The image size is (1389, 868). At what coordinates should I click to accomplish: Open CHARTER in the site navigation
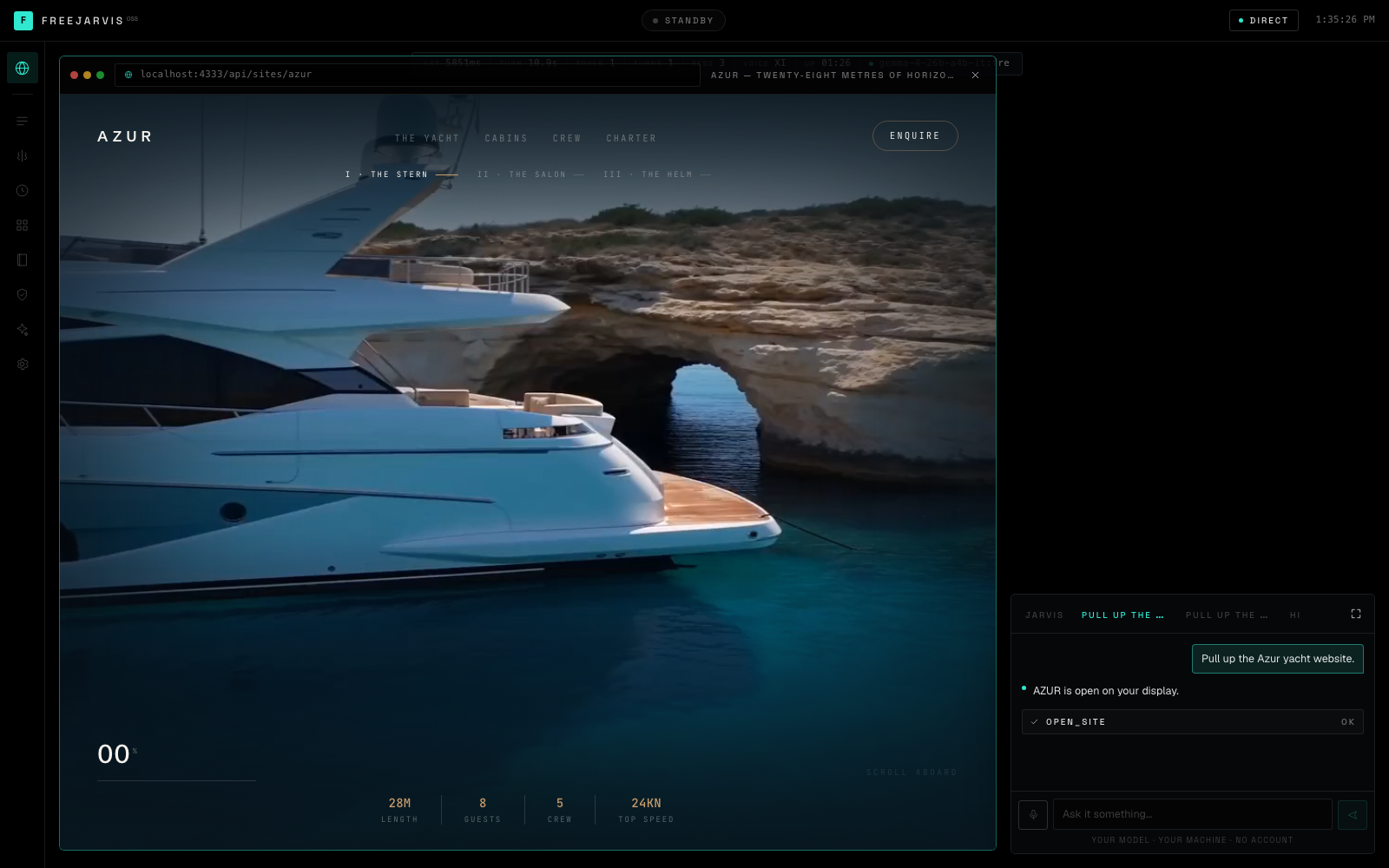tap(631, 138)
